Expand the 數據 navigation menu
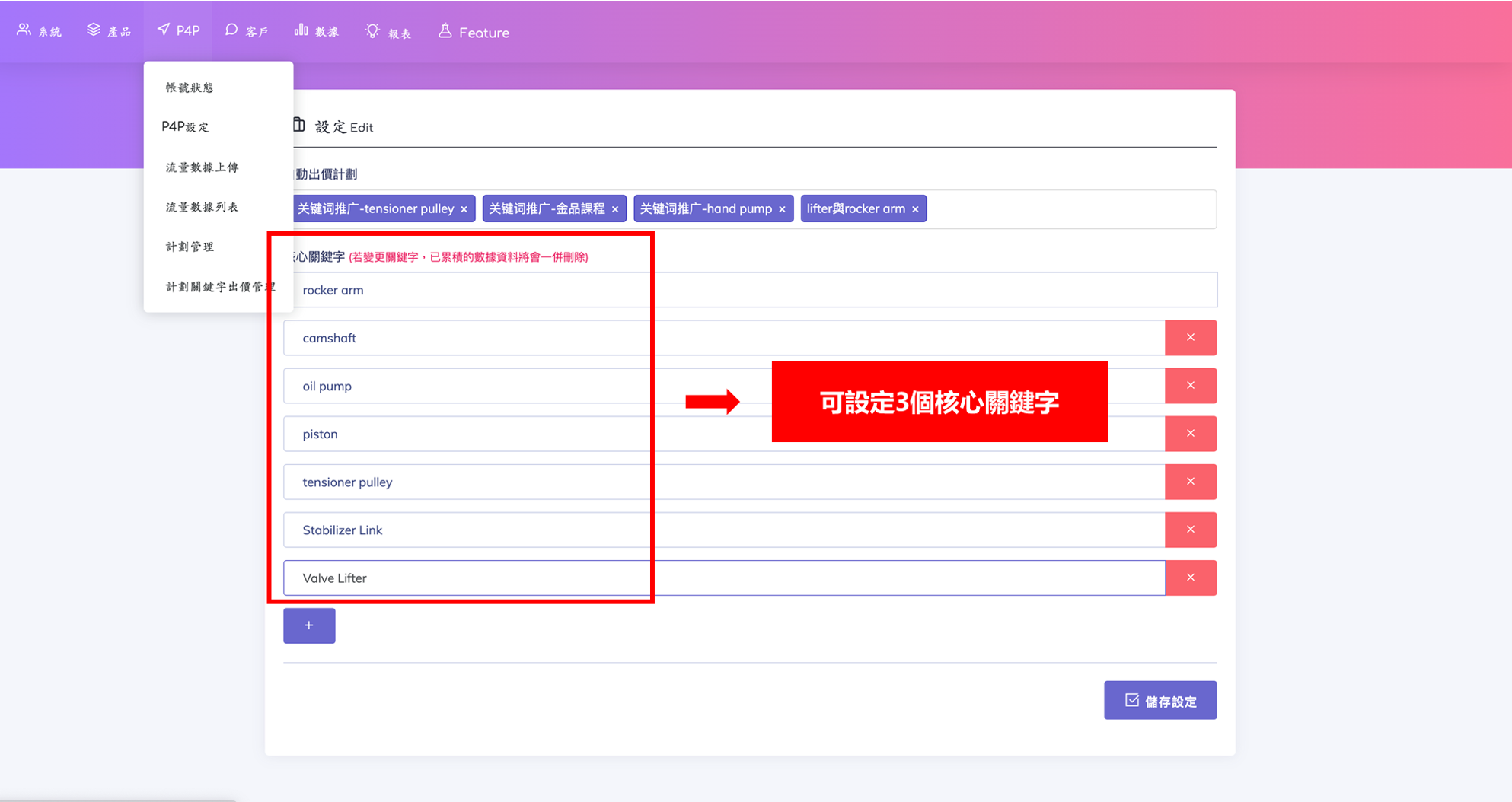Image resolution: width=1512 pixels, height=802 pixels. [316, 31]
